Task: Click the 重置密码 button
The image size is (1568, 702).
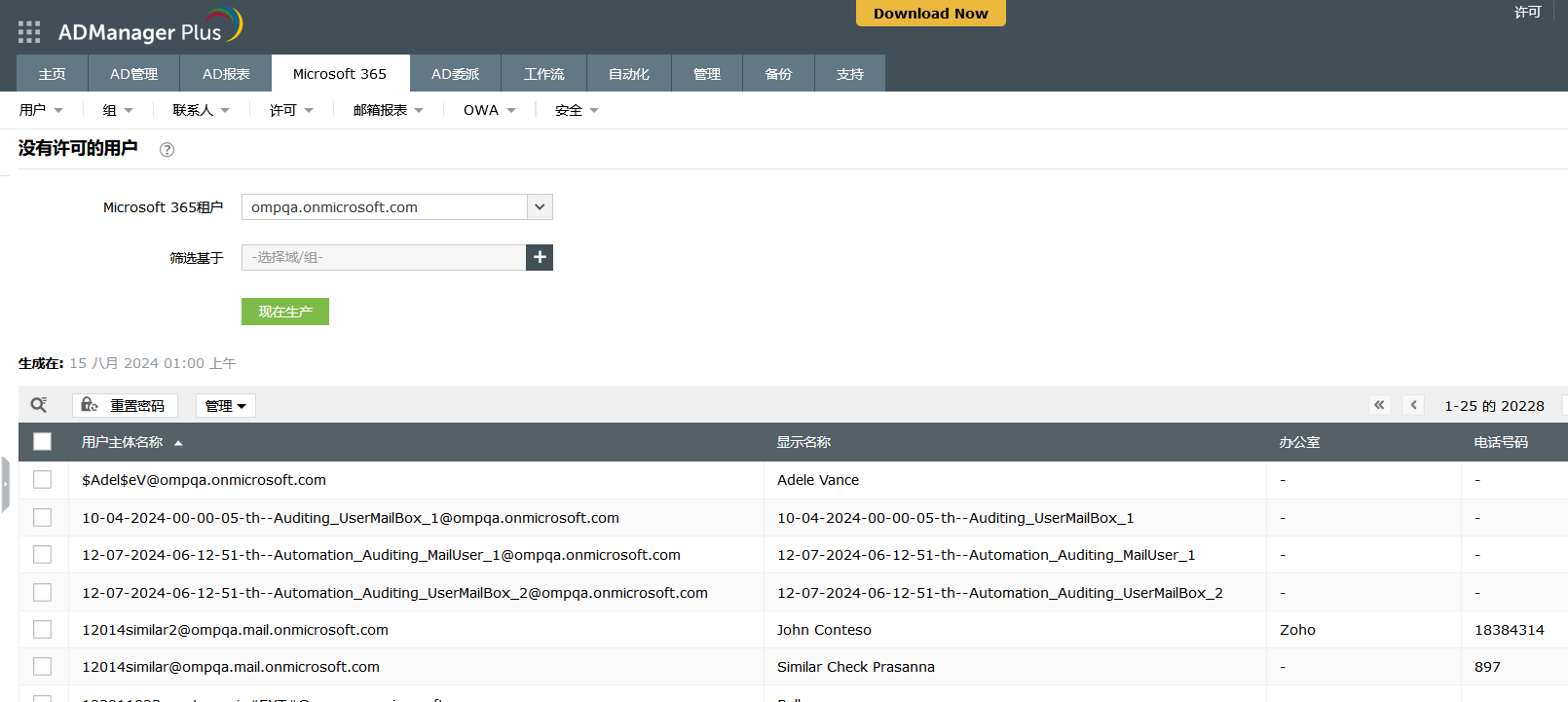Action: [125, 406]
